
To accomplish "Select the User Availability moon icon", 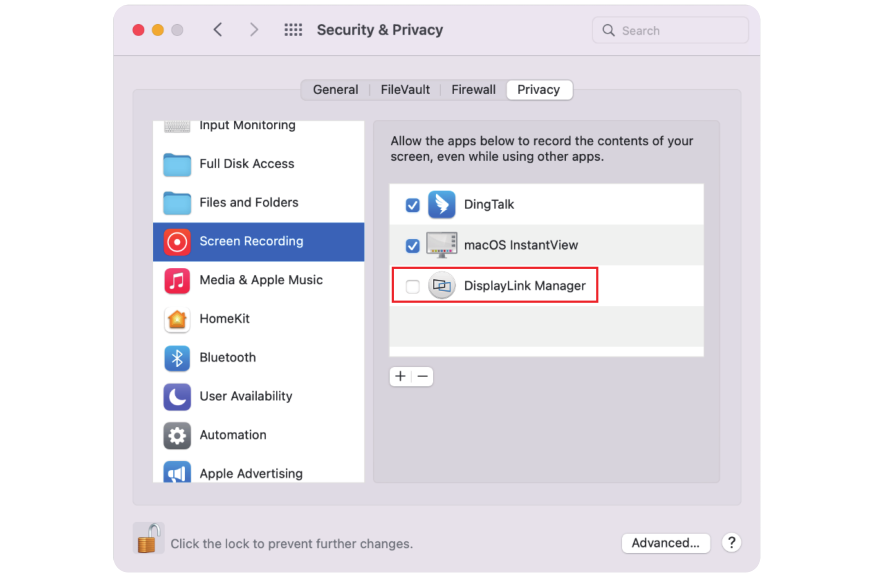I will (177, 397).
